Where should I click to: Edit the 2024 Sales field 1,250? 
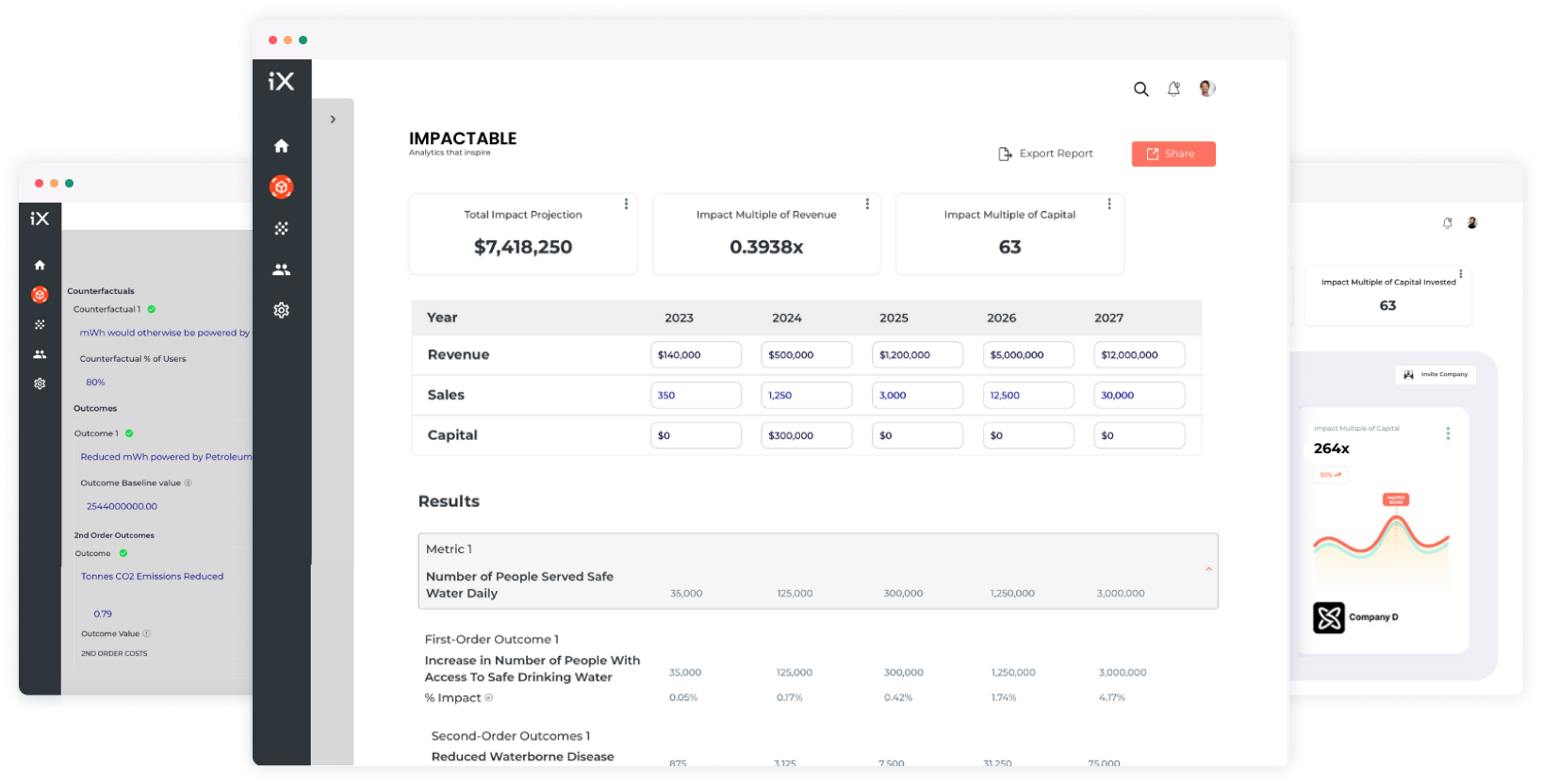[807, 396]
